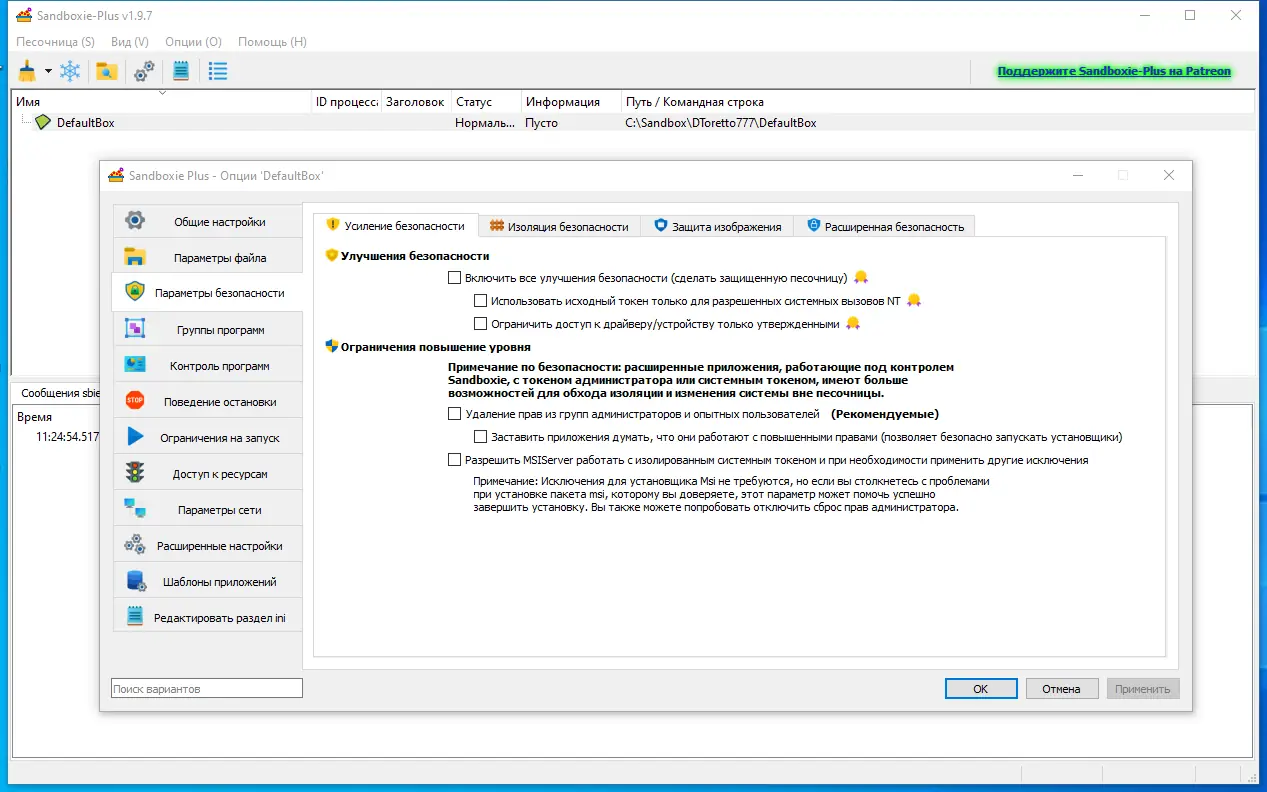Click the security shield icon in sidebar
This screenshot has height=792, width=1267.
point(135,293)
